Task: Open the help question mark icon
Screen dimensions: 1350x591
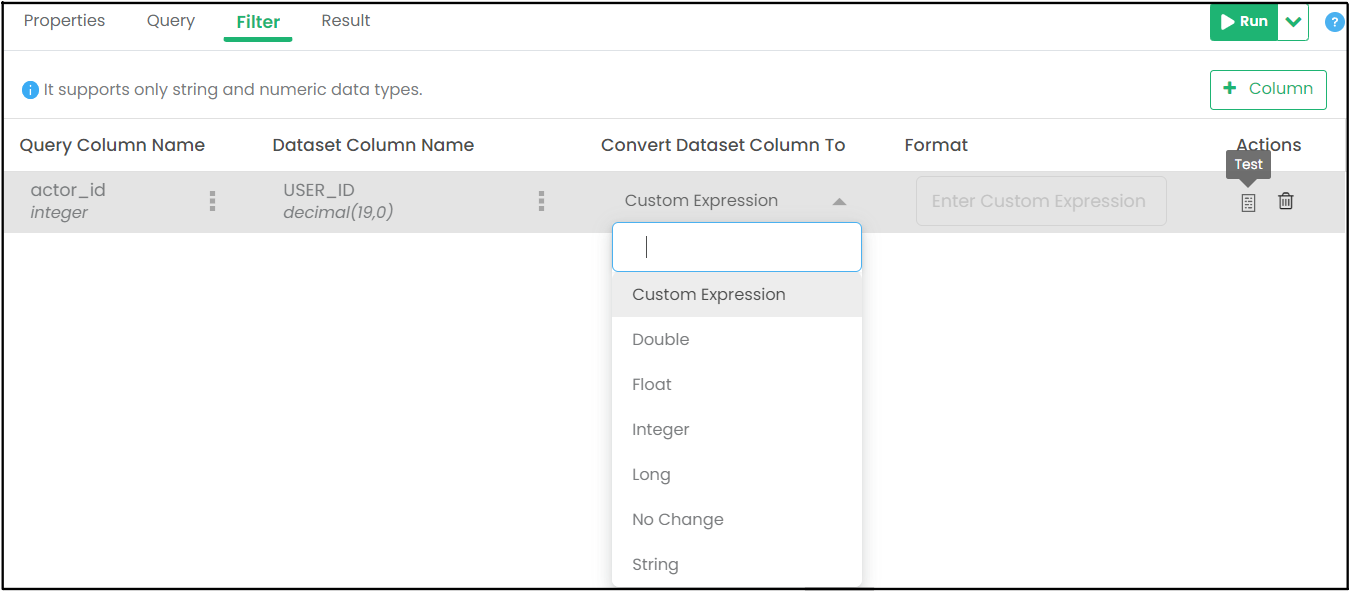Action: point(1334,22)
